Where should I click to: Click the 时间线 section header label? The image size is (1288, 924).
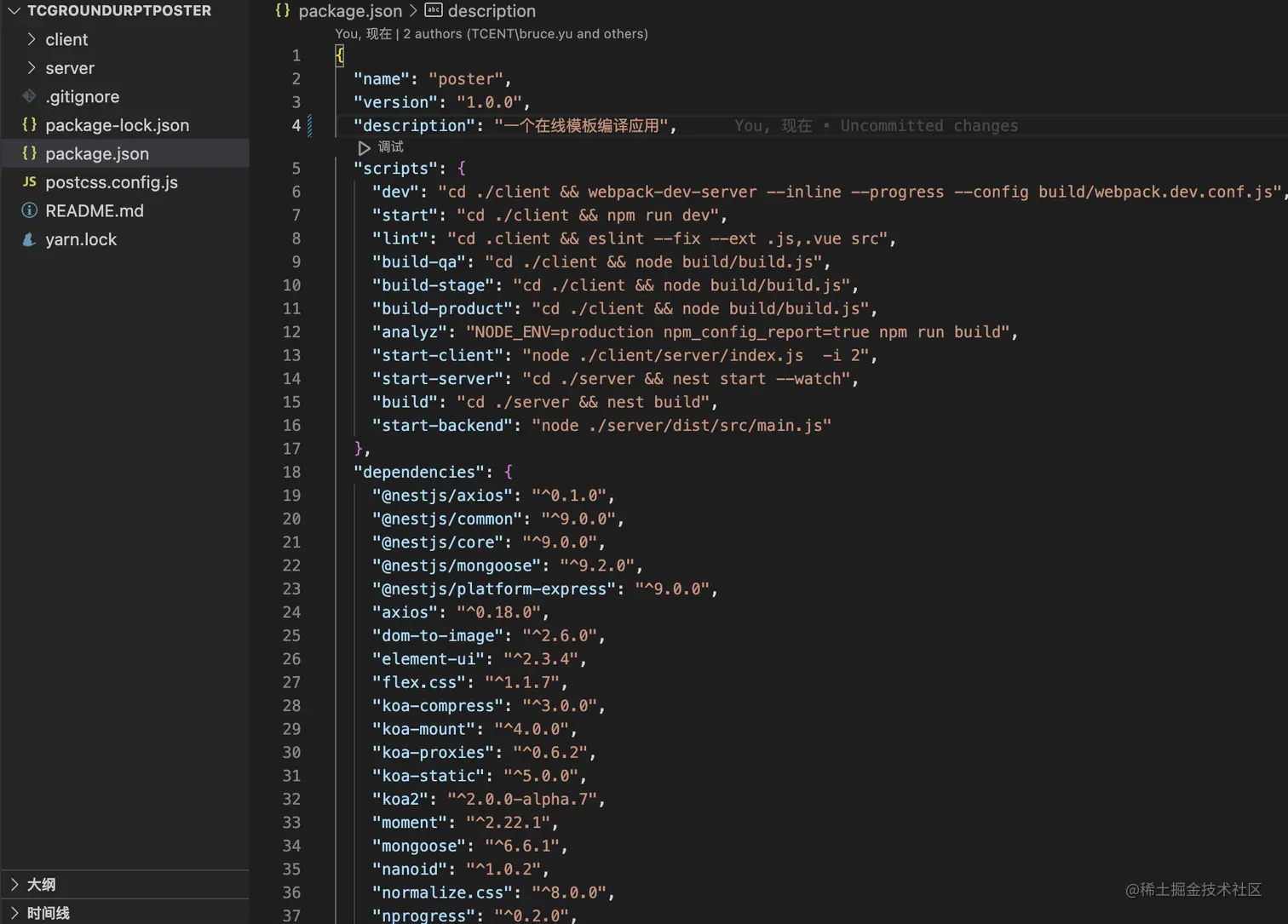pos(49,913)
